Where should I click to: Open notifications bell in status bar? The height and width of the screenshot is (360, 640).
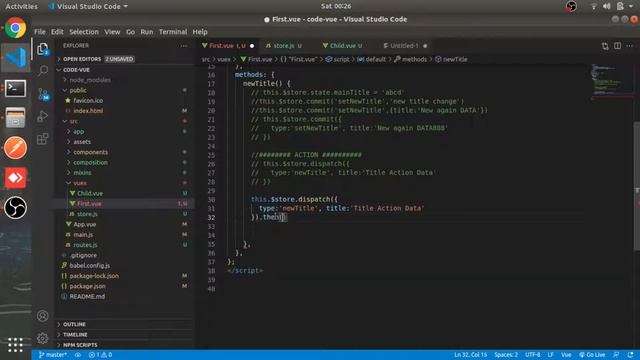tap(631, 355)
